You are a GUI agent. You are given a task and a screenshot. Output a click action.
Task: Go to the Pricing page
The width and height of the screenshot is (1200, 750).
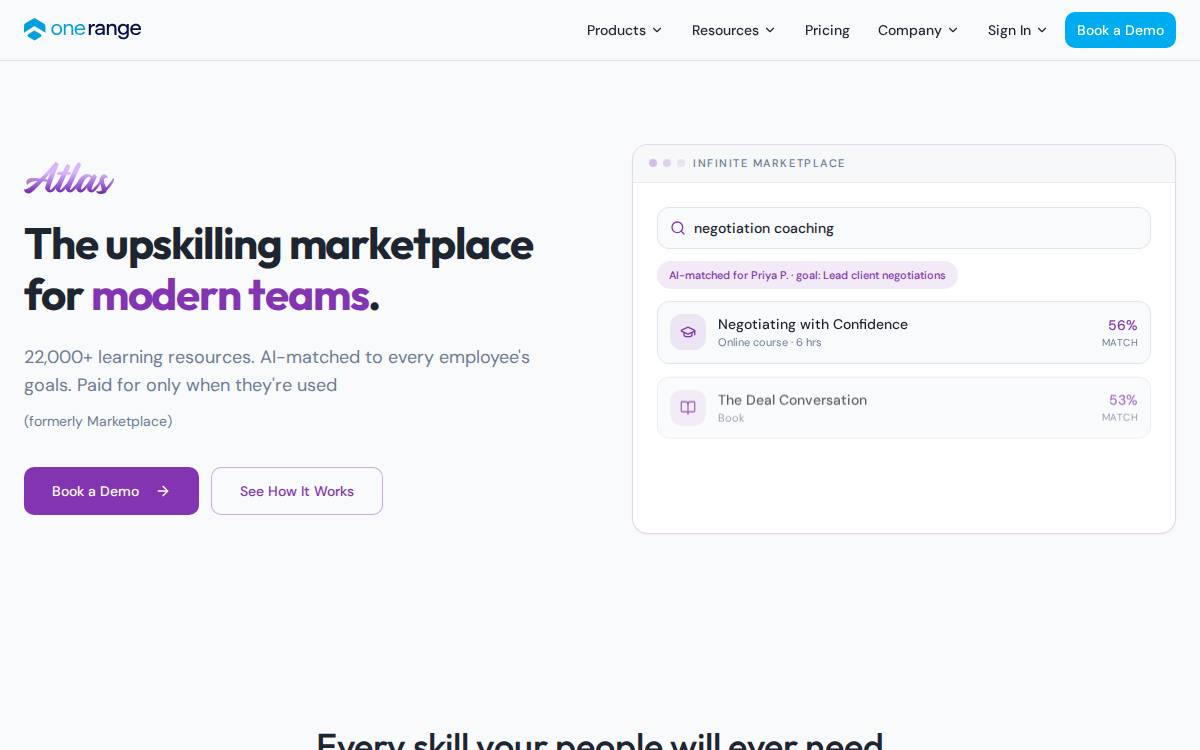click(827, 30)
